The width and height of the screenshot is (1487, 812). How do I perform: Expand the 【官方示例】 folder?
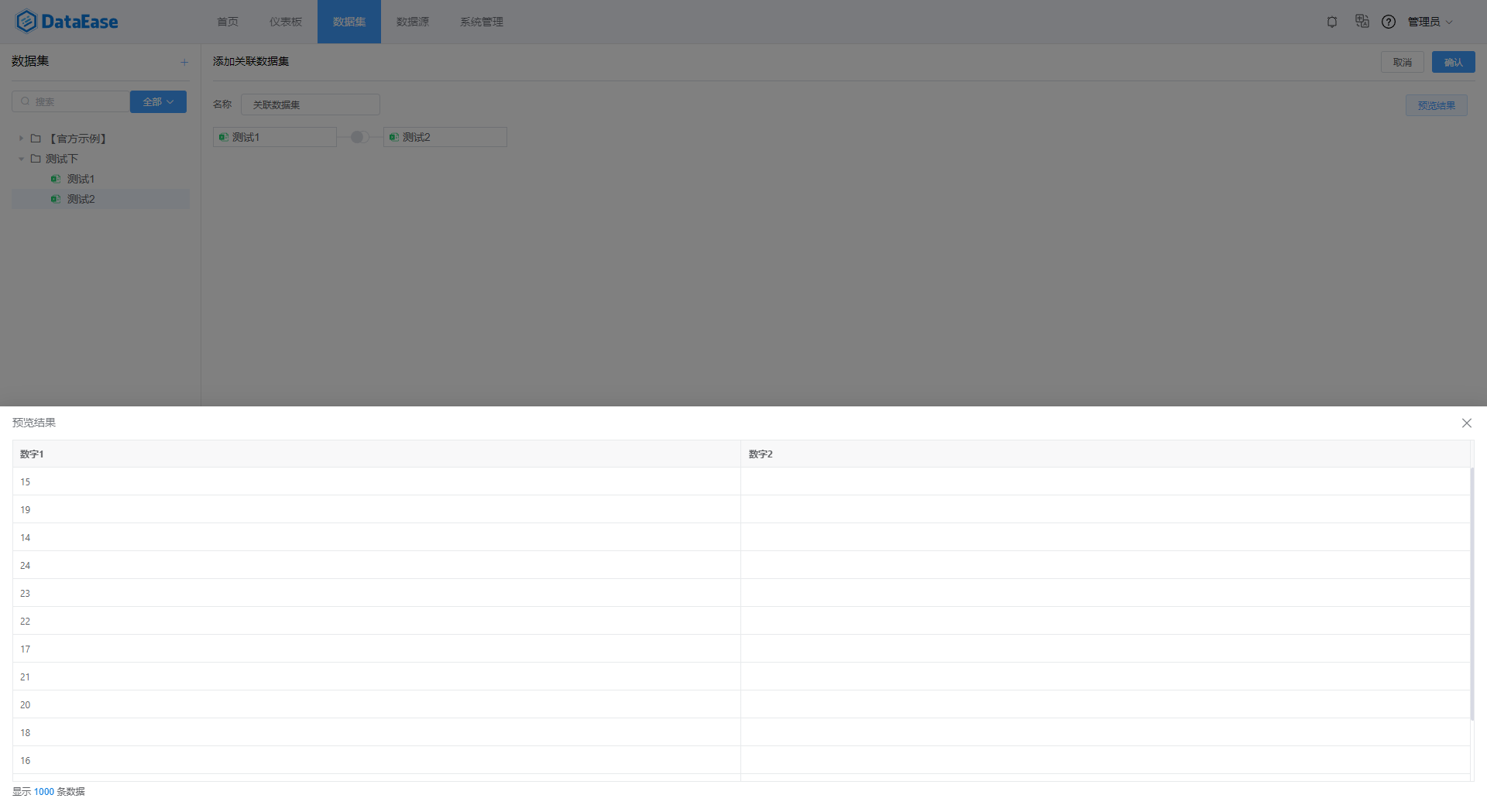pos(21,138)
